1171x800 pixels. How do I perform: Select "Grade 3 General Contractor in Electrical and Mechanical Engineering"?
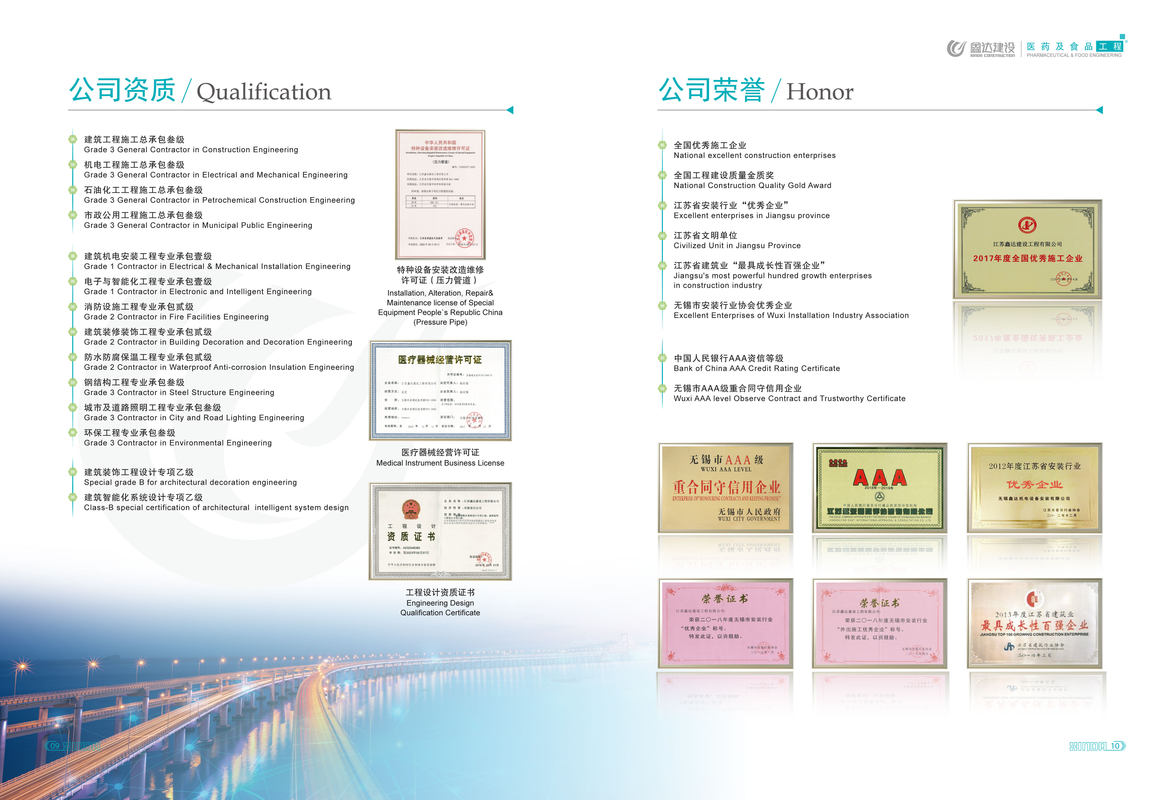click(216, 176)
